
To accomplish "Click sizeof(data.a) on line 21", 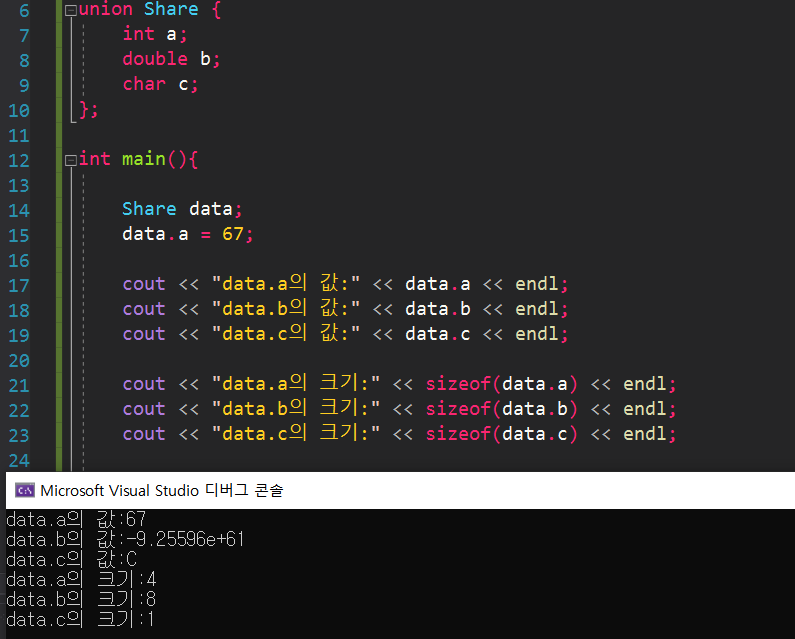I will point(501,384).
